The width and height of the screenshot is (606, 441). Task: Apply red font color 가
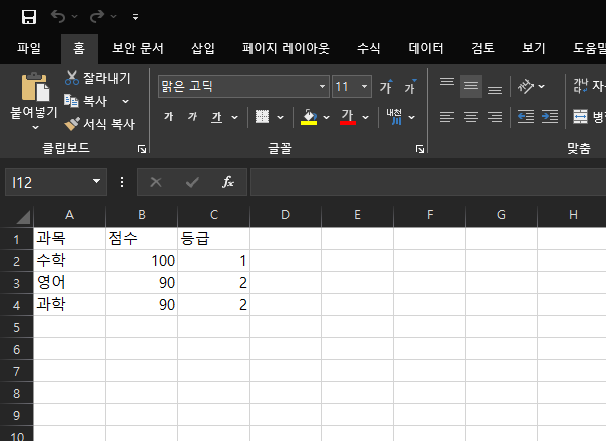pos(347,117)
